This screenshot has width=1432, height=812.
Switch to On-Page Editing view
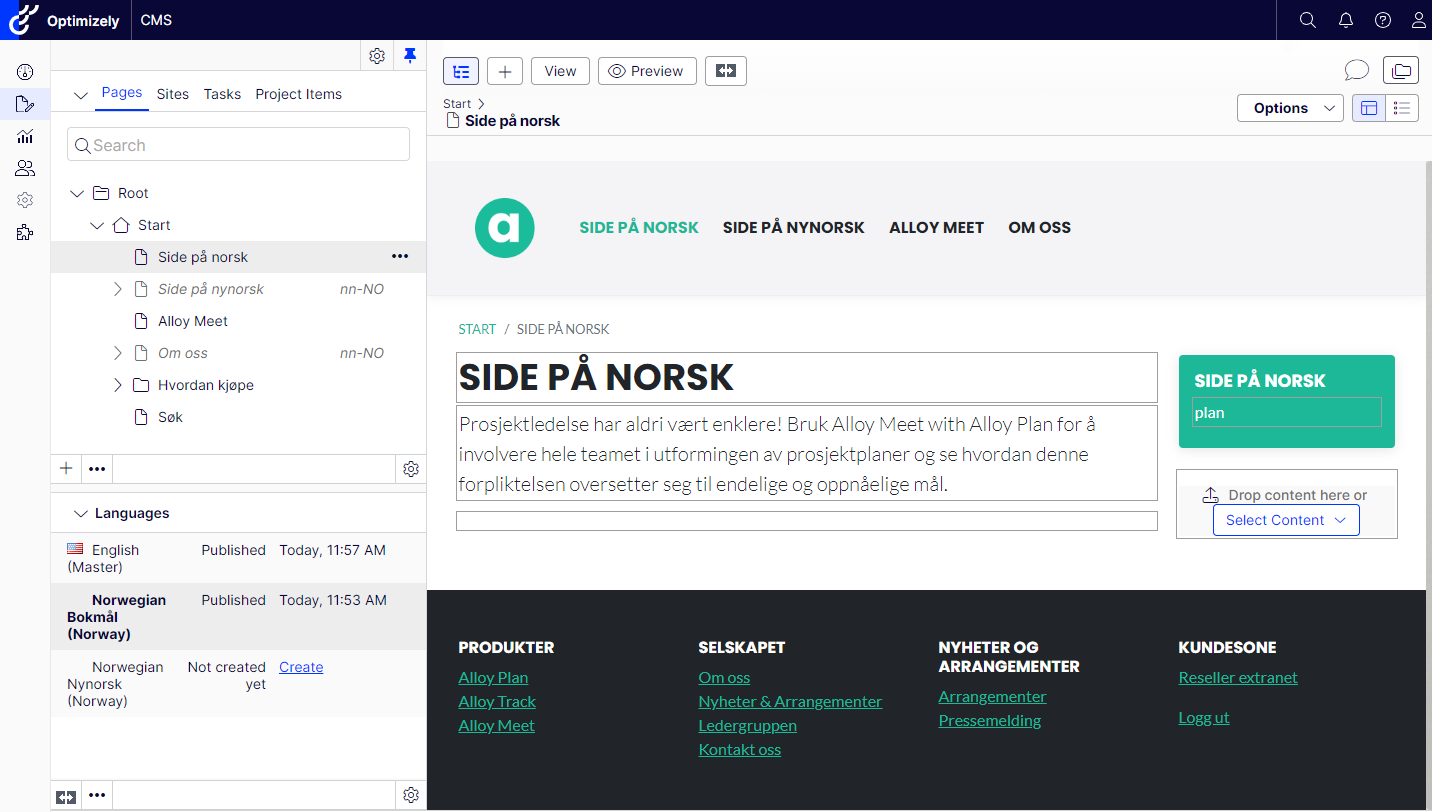[x=1369, y=108]
